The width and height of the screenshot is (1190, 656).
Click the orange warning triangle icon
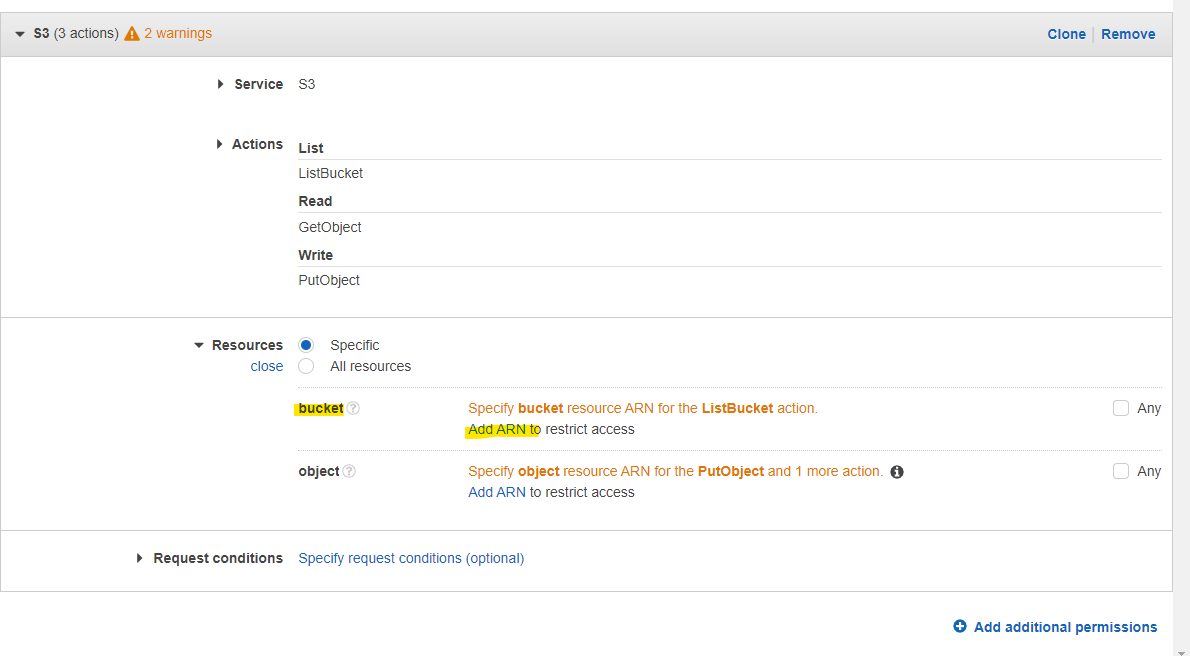tap(132, 33)
